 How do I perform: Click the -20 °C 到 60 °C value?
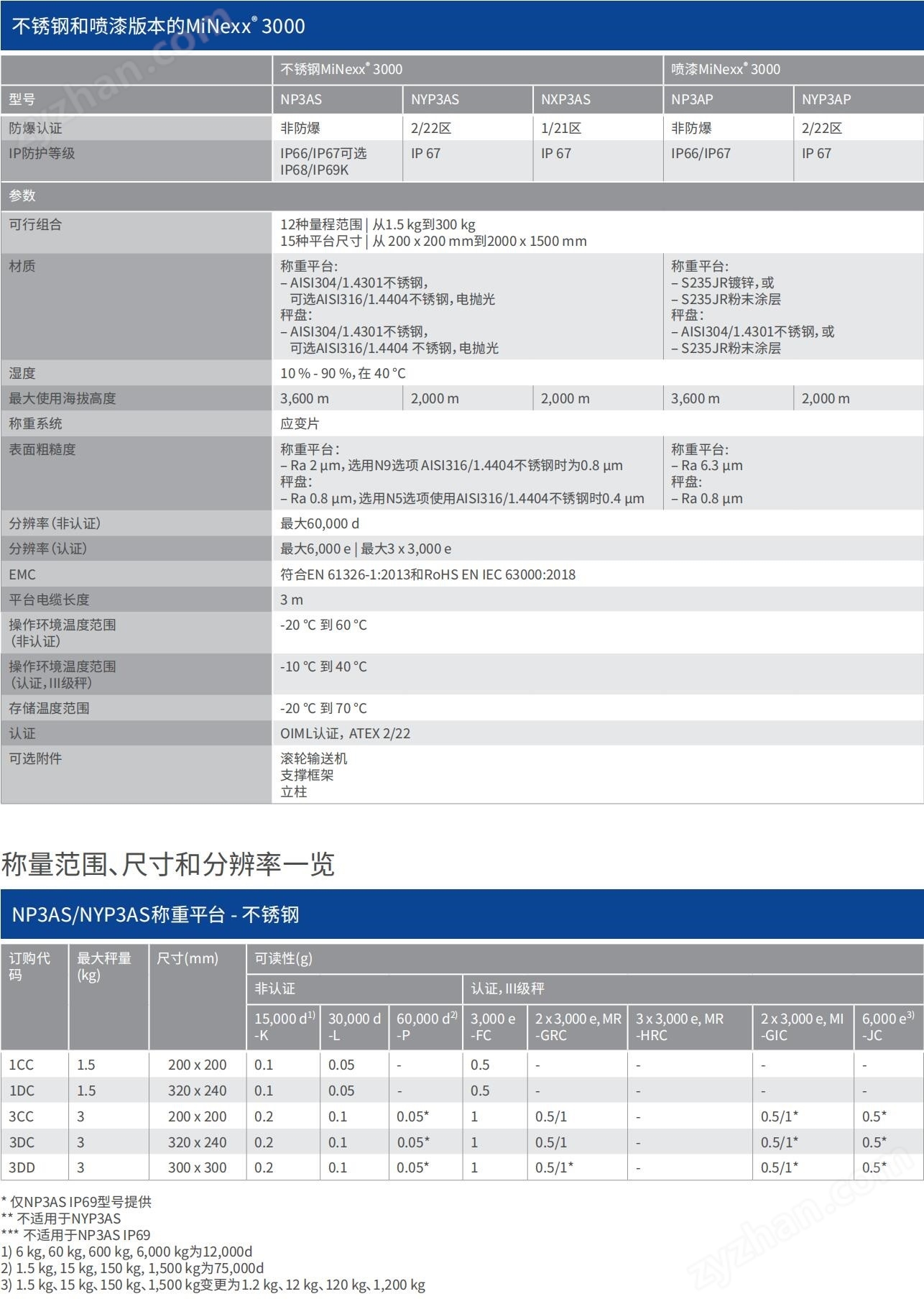(x=323, y=625)
